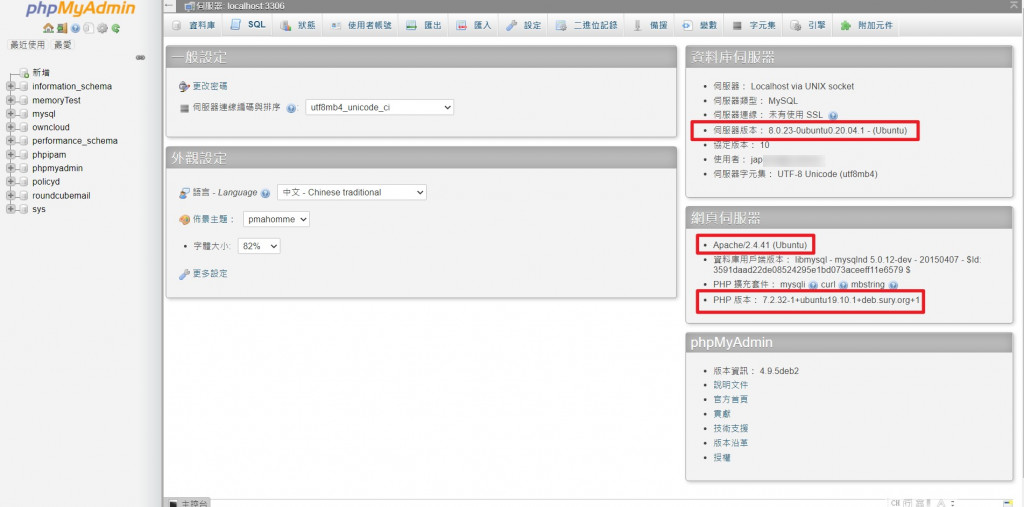Expand the mysql database node
Image resolution: width=1024 pixels, height=507 pixels.
[x=10, y=114]
